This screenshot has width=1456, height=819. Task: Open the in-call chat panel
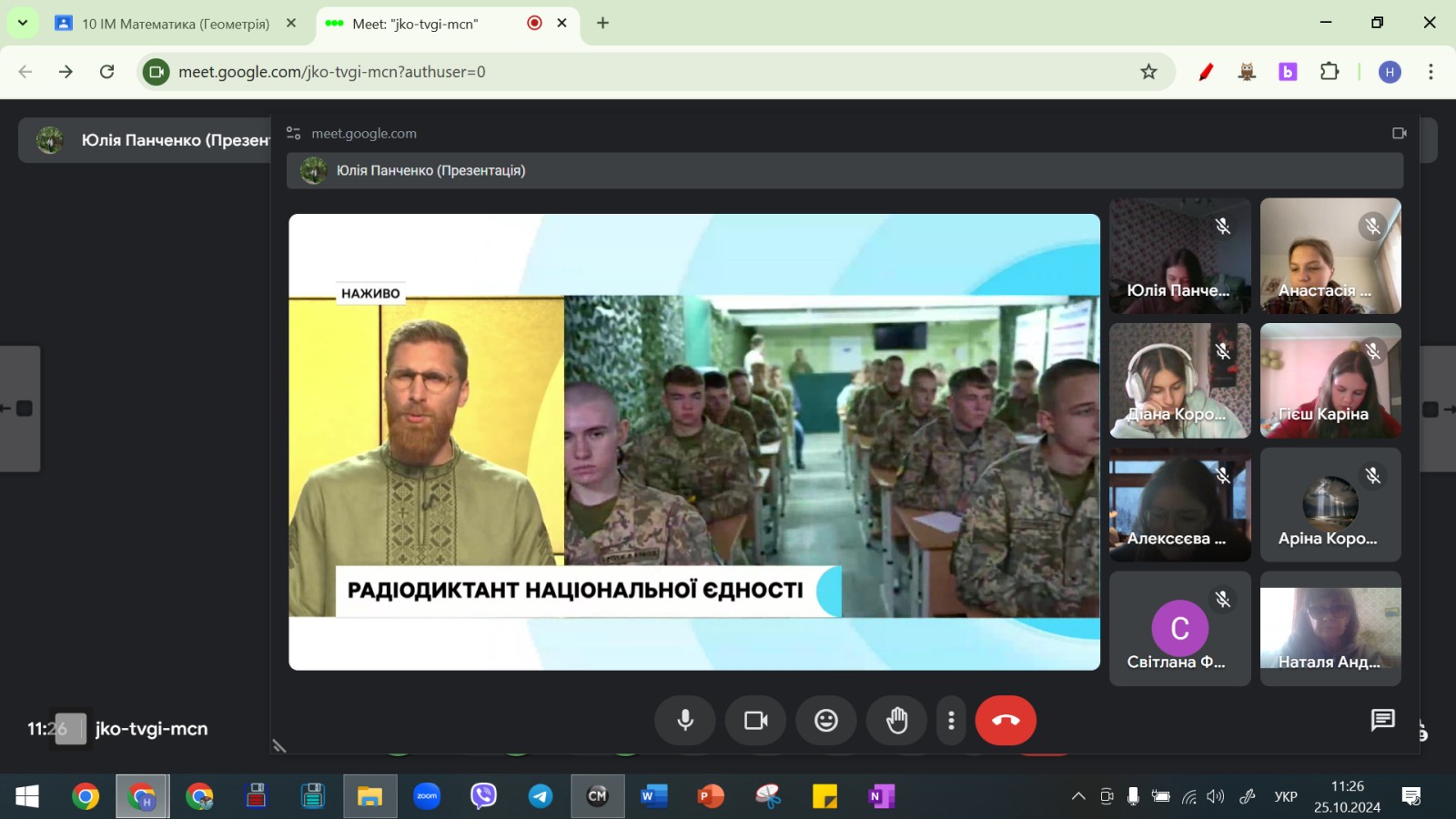tap(1382, 721)
